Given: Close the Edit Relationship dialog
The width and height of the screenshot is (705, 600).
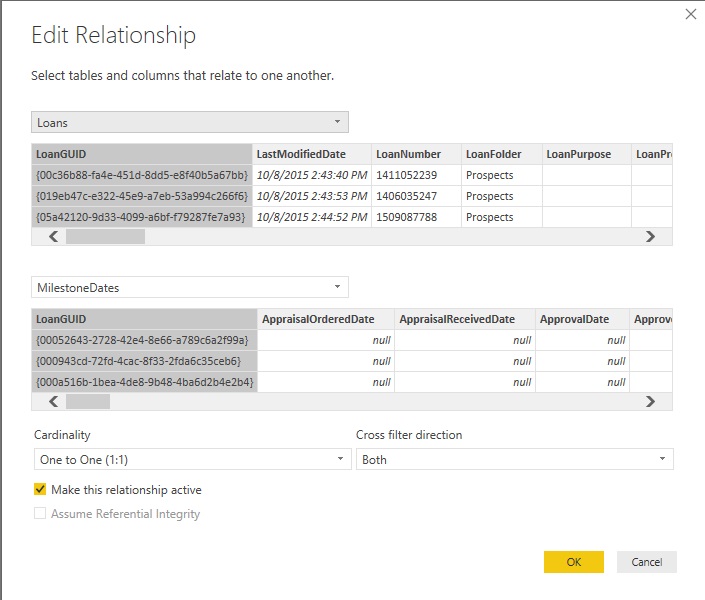Looking at the screenshot, I should pyautogui.click(x=691, y=14).
